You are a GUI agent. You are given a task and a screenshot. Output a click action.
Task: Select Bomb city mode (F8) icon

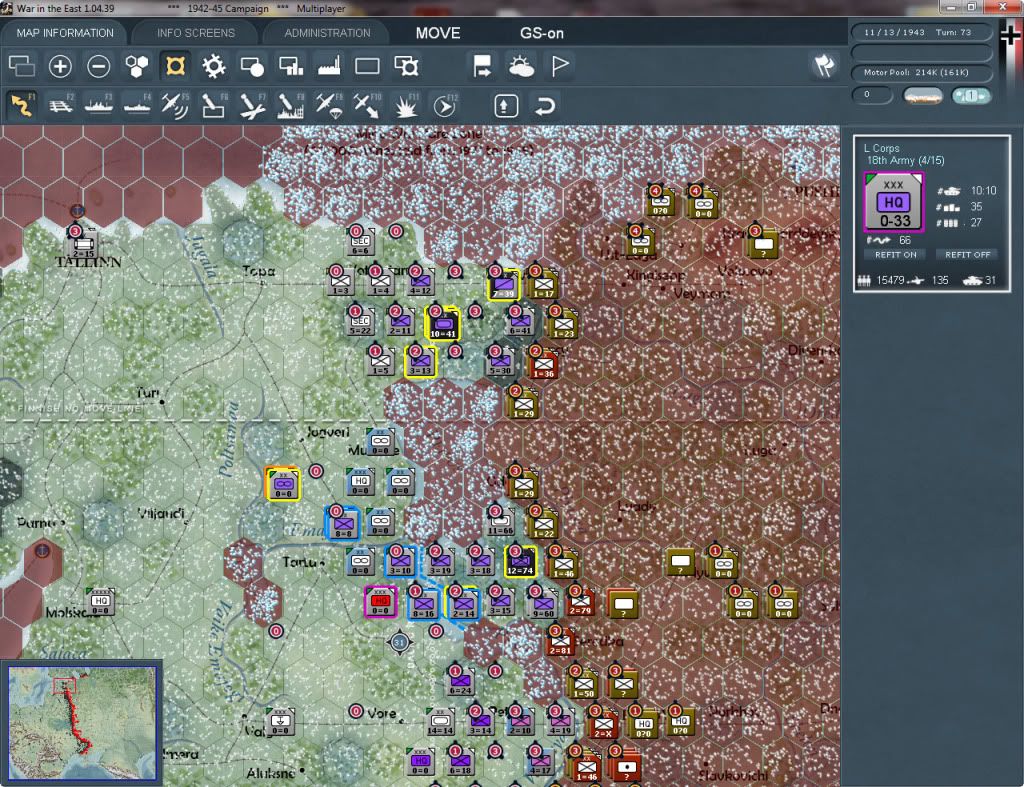click(x=290, y=105)
